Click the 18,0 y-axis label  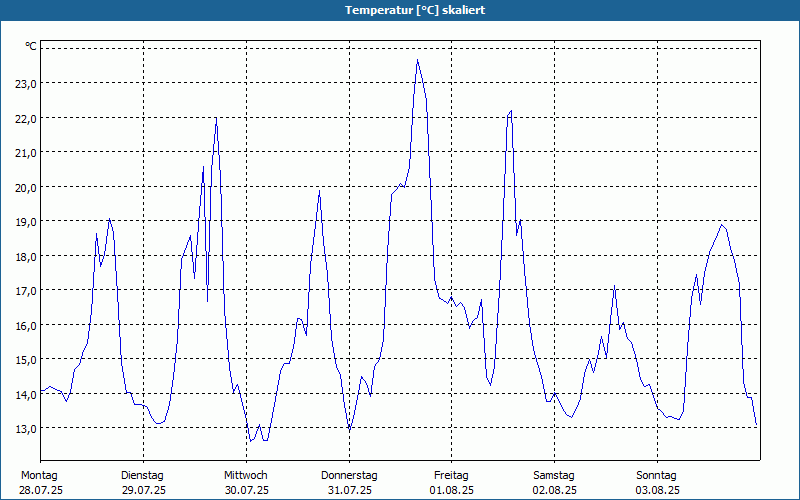[x=26, y=257]
